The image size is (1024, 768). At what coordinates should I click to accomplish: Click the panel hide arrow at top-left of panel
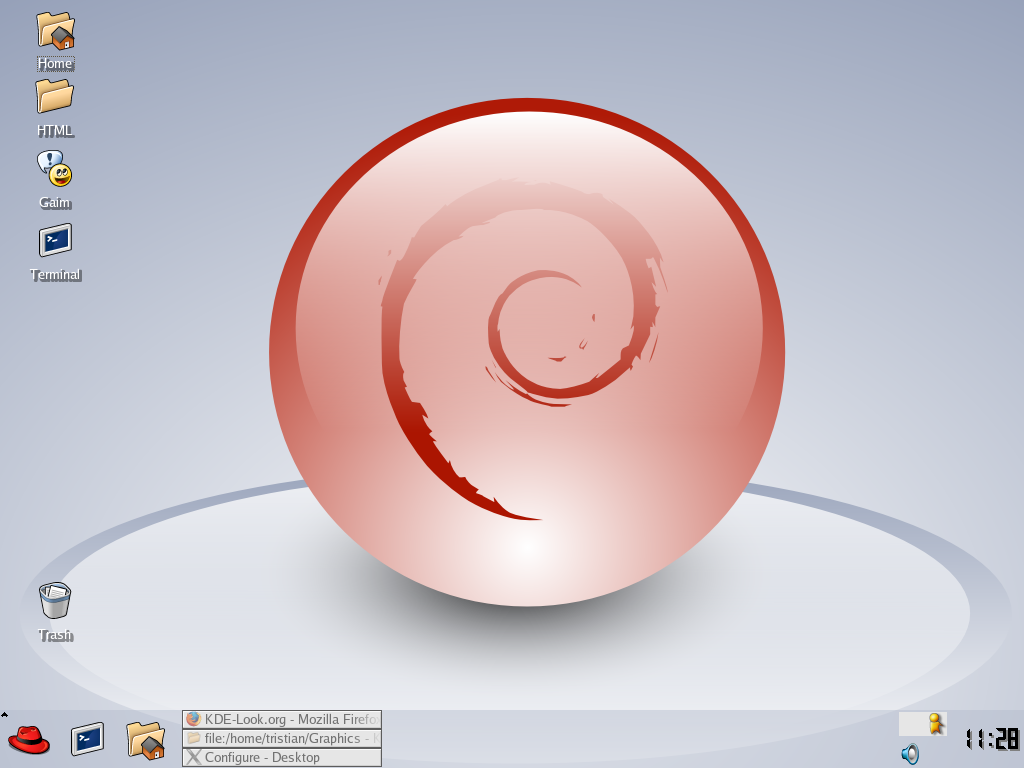pos(4,714)
